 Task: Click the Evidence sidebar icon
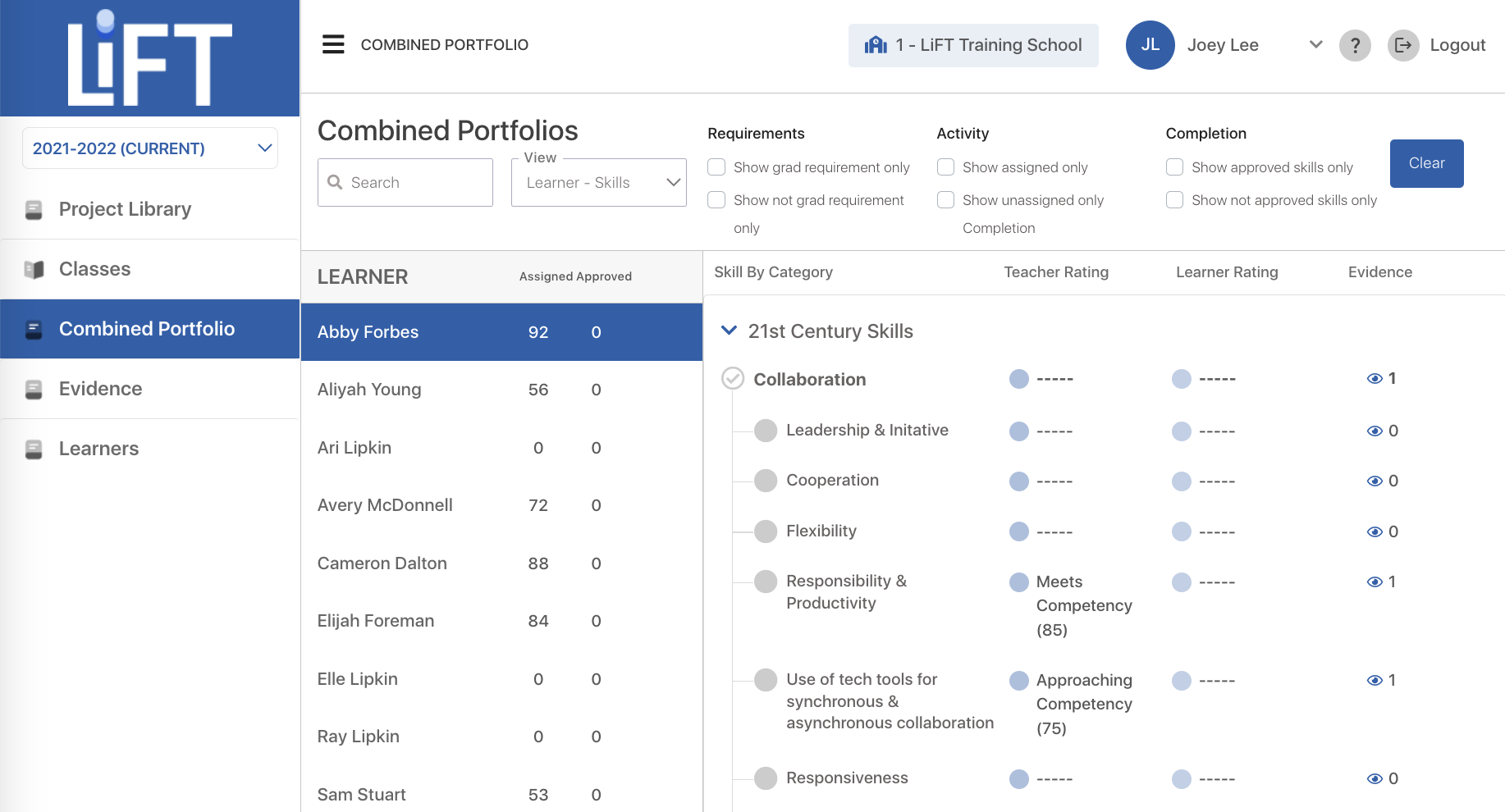click(x=34, y=390)
